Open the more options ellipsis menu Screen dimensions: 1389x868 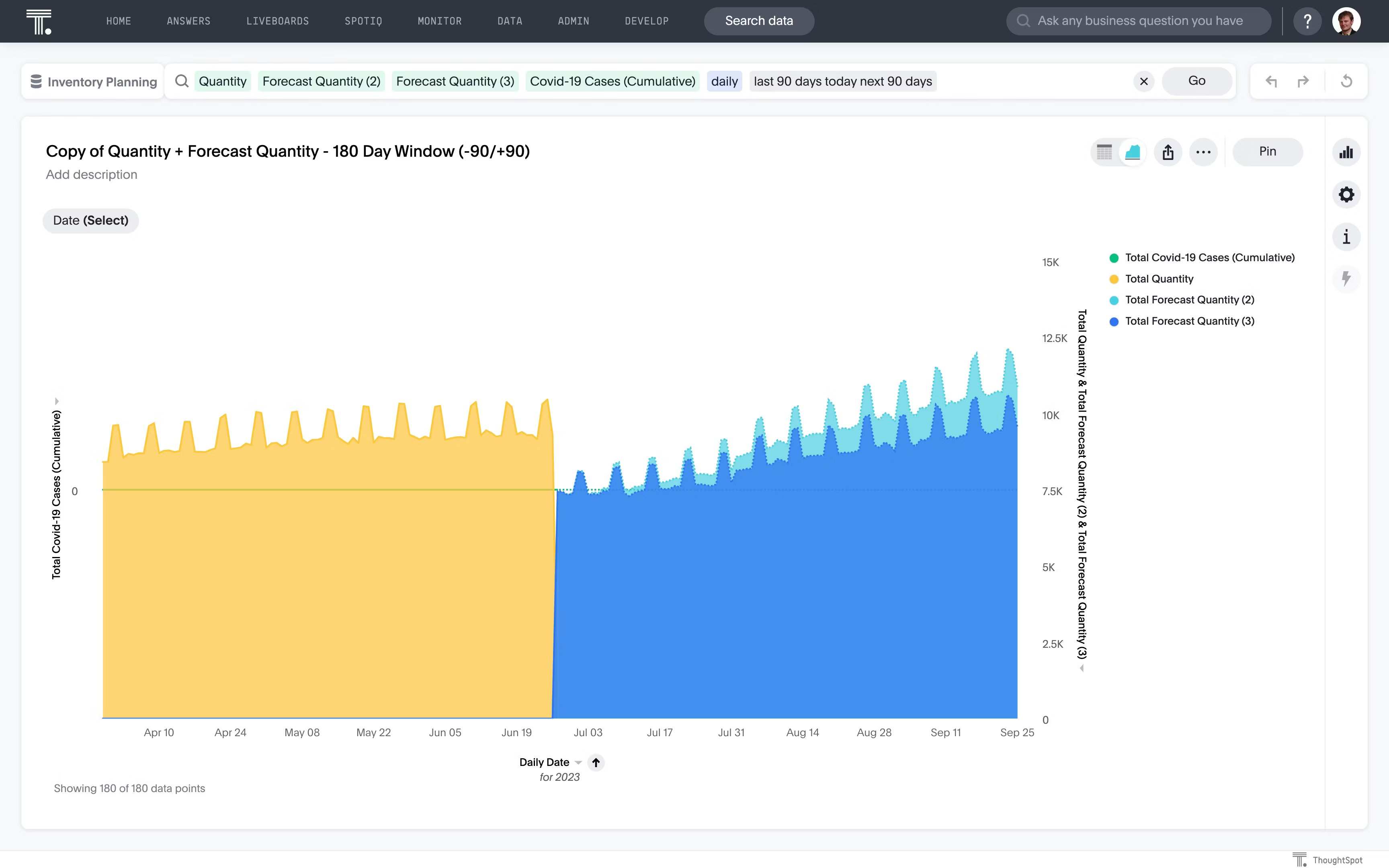pos(1204,152)
